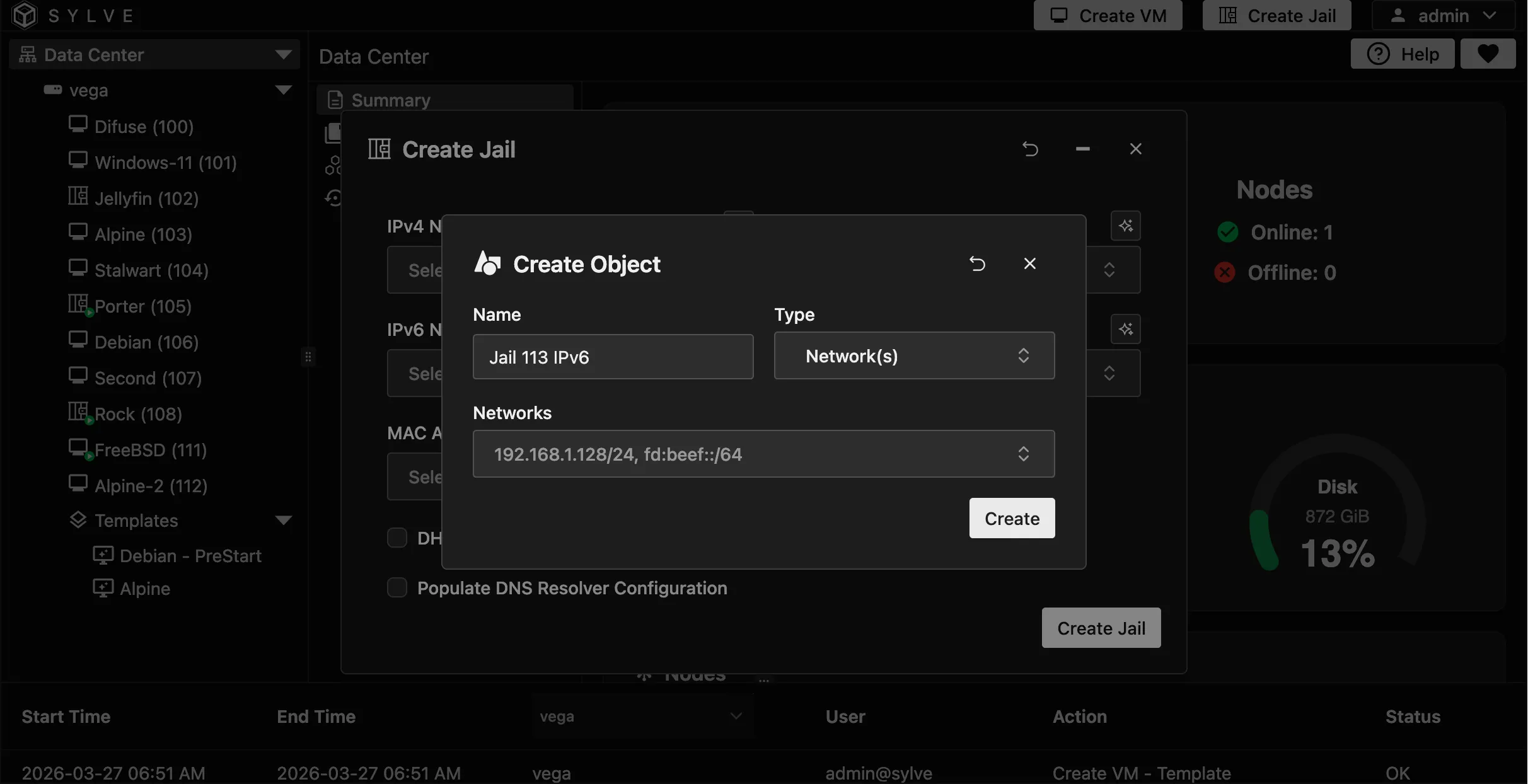Collapse the Templates section in sidebar

284,520
